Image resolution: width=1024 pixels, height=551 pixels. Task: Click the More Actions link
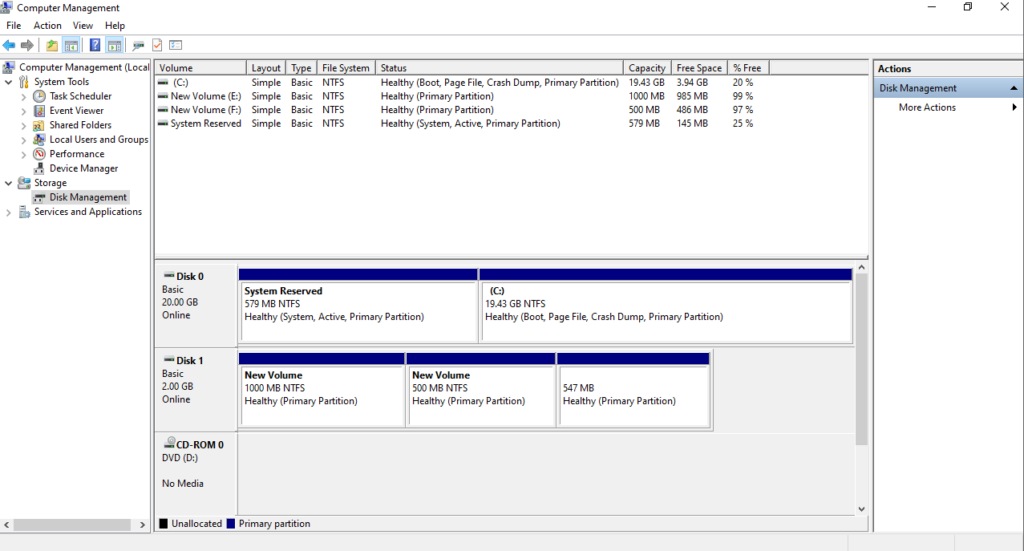pos(927,107)
